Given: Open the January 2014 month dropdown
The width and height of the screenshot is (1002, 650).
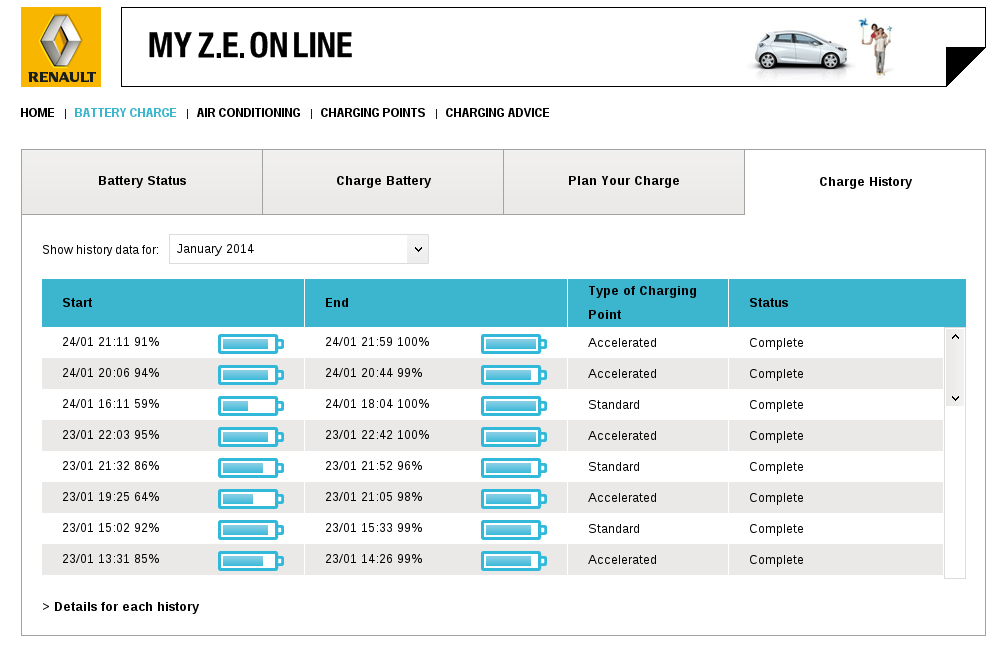Looking at the screenshot, I should pyautogui.click(x=299, y=249).
